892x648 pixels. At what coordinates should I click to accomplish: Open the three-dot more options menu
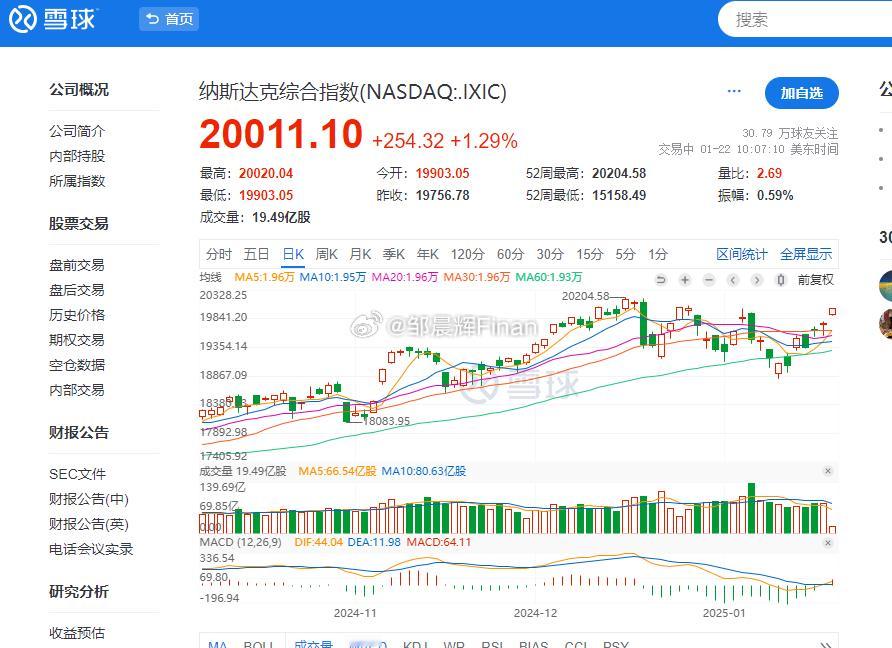(734, 91)
